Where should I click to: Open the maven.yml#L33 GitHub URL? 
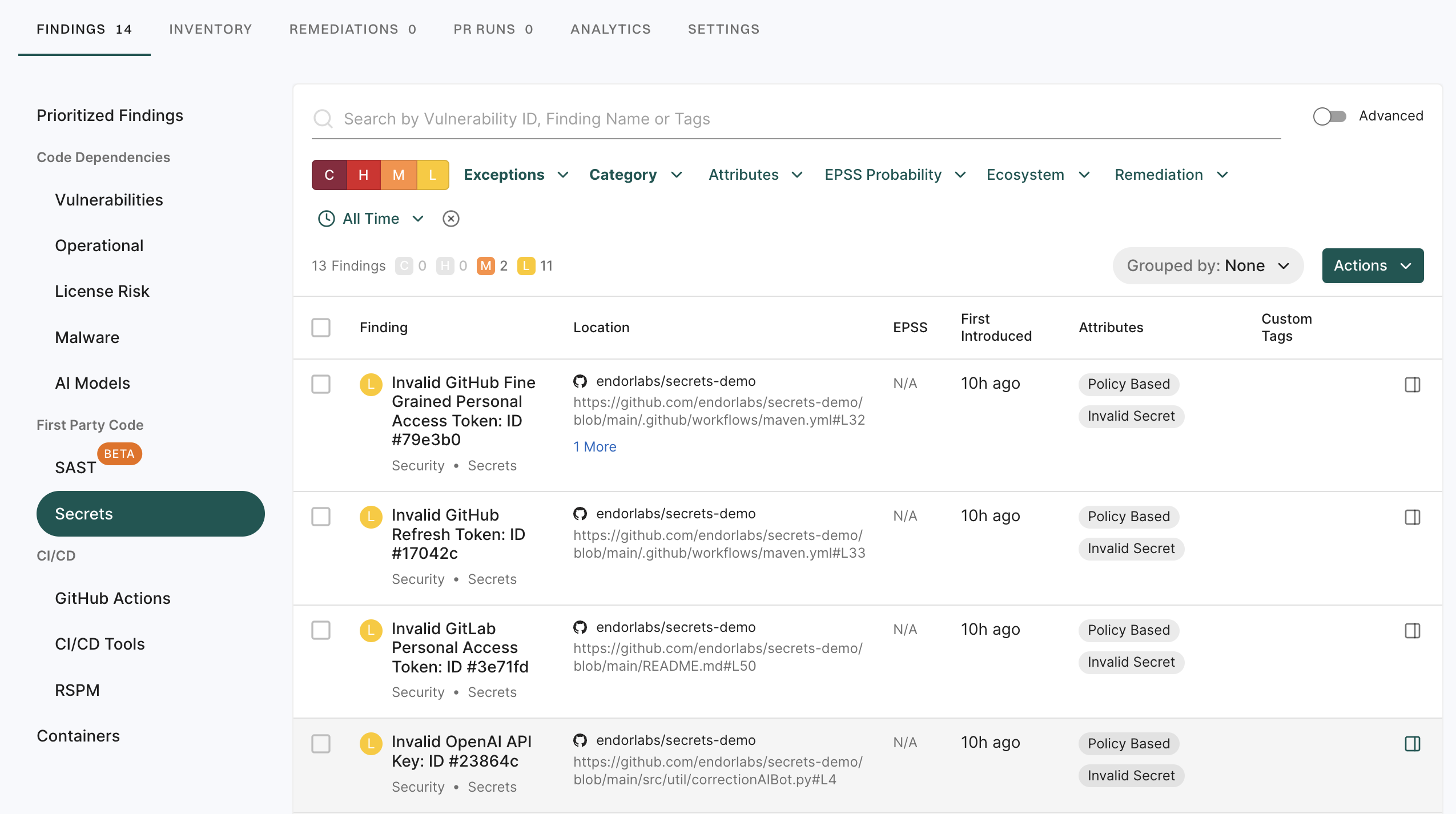click(x=719, y=544)
